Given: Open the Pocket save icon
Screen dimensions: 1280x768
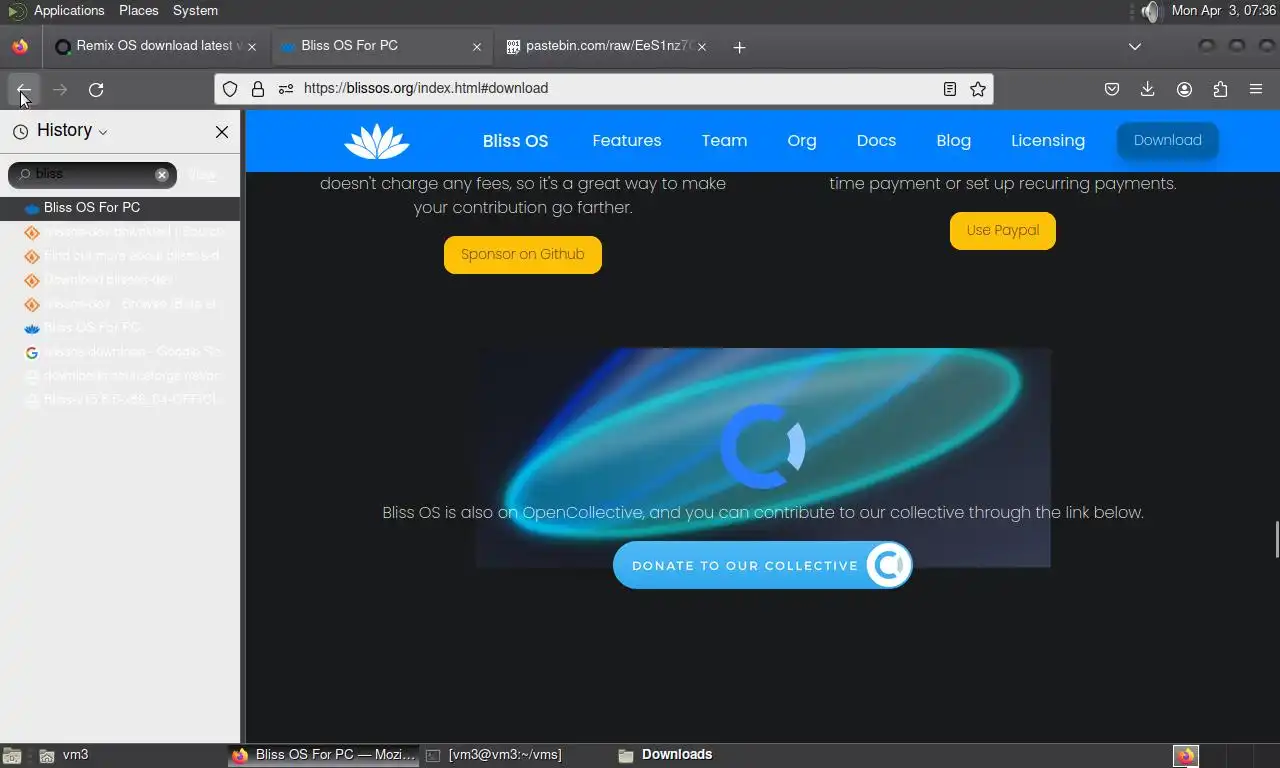Looking at the screenshot, I should click(x=1112, y=89).
